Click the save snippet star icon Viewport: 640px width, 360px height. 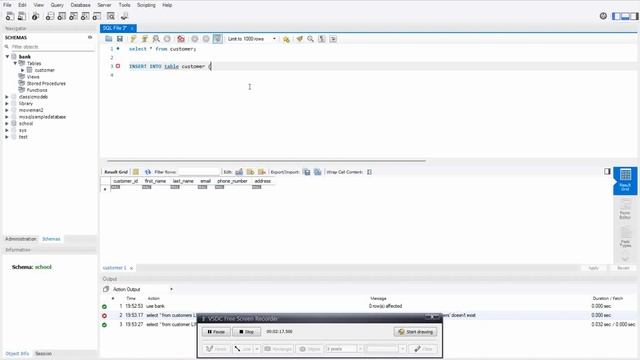click(286, 39)
